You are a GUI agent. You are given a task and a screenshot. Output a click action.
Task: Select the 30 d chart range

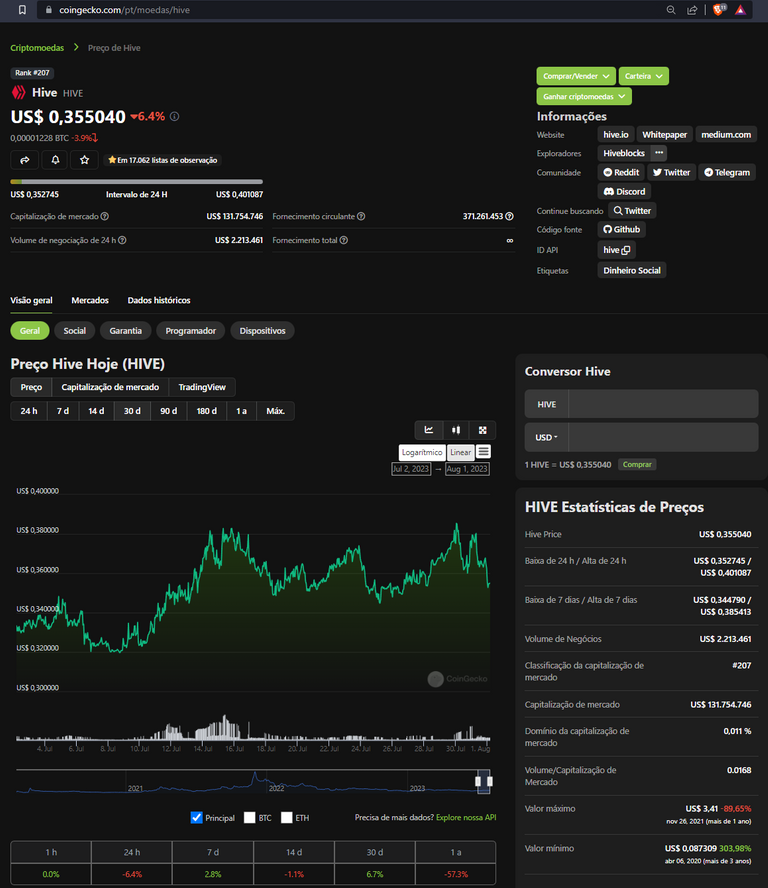click(132, 411)
